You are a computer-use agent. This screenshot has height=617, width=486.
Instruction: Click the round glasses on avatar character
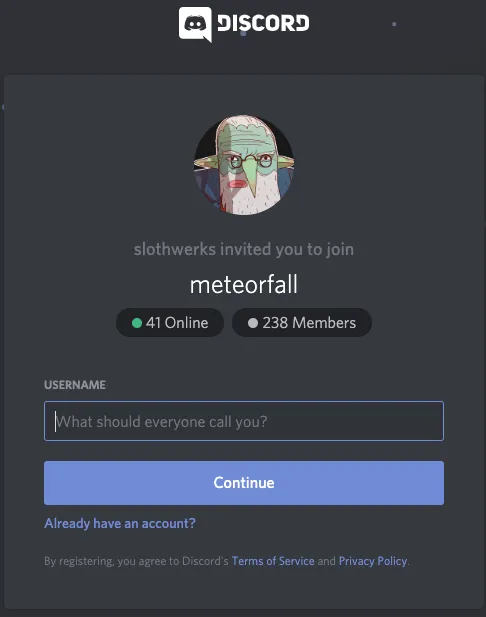(250, 161)
